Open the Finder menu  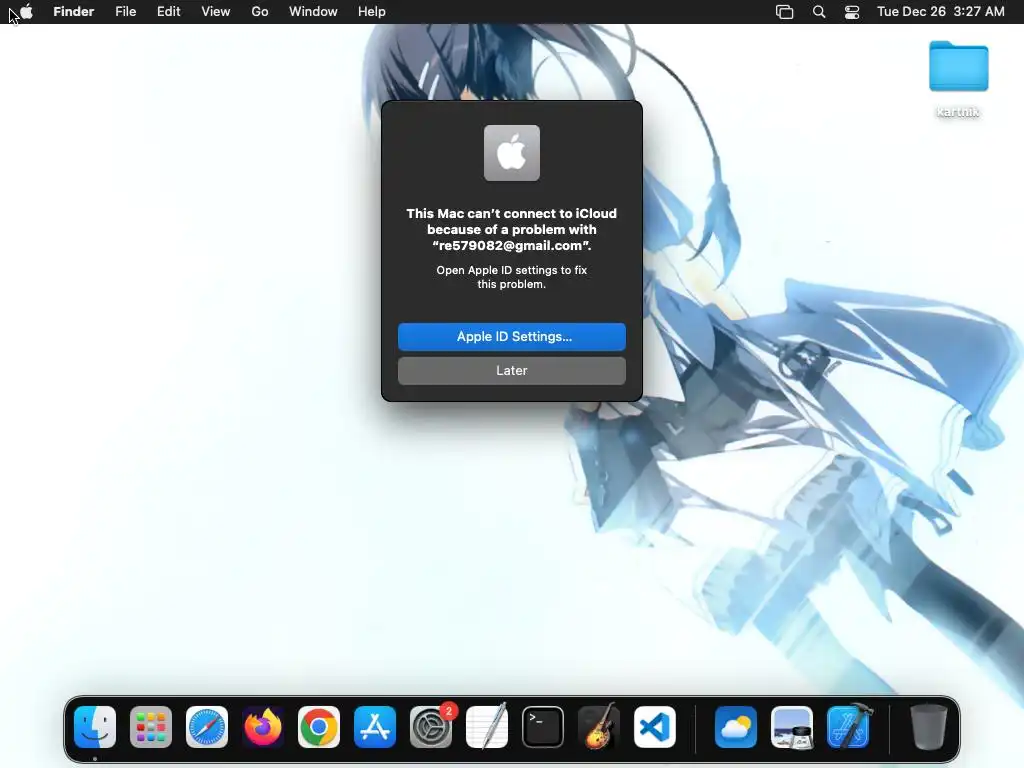[x=74, y=12]
